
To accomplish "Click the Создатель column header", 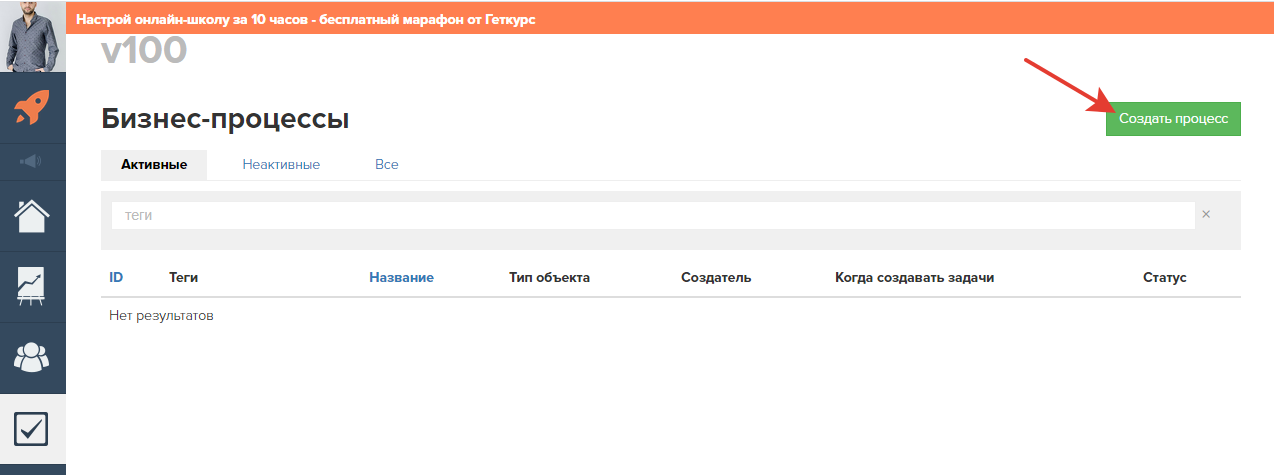I will point(716,277).
